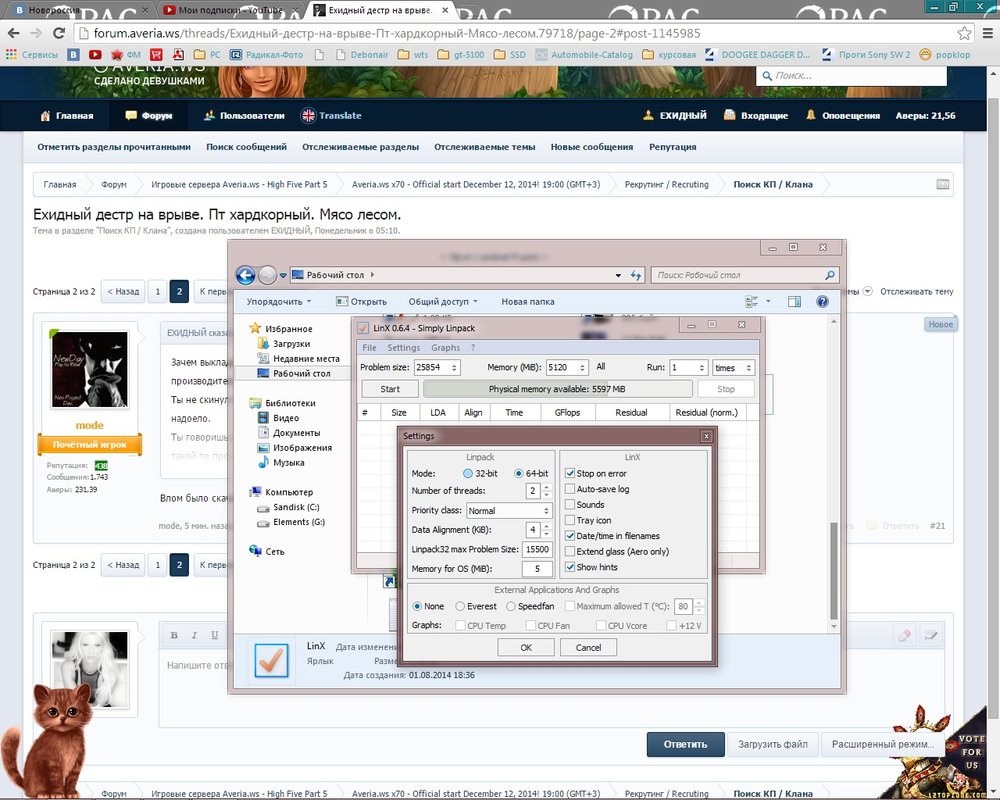The image size is (1000, 800).
Task: Open the Graphs menu in LinX
Action: pyautogui.click(x=445, y=348)
